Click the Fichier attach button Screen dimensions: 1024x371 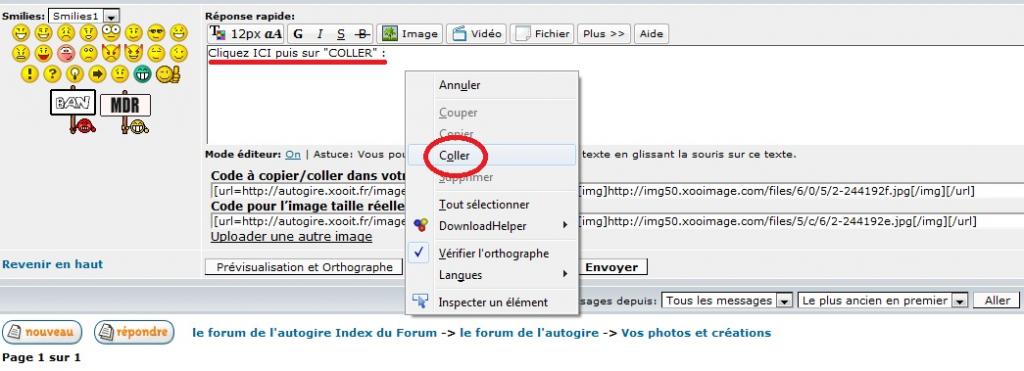pyautogui.click(x=541, y=34)
